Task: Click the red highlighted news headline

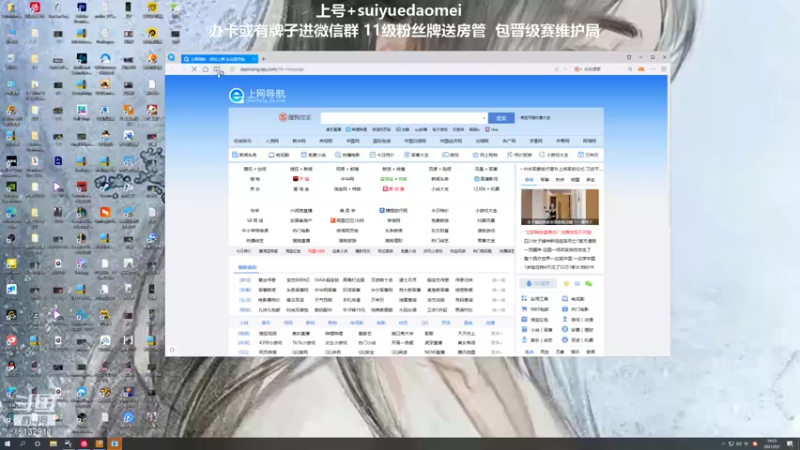Action: pyautogui.click(x=558, y=232)
